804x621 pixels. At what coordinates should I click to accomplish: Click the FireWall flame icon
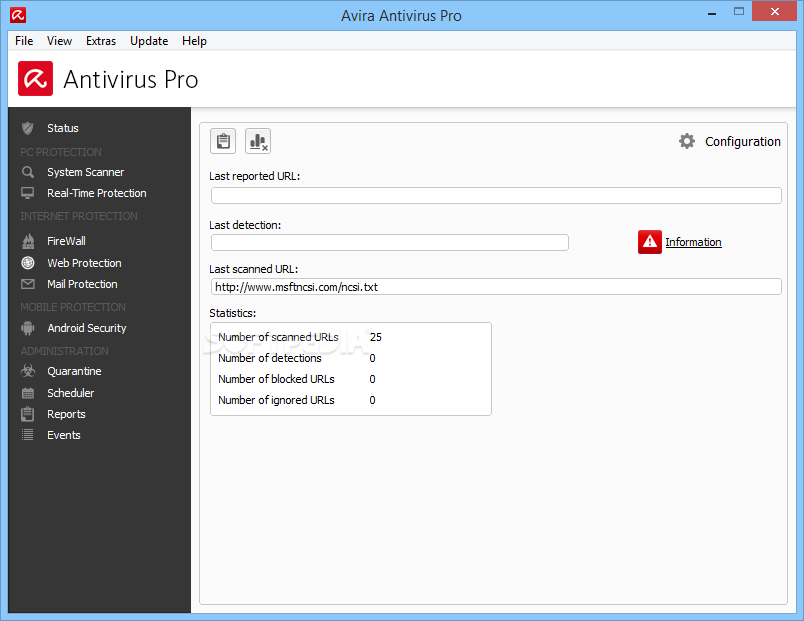pyautogui.click(x=28, y=241)
